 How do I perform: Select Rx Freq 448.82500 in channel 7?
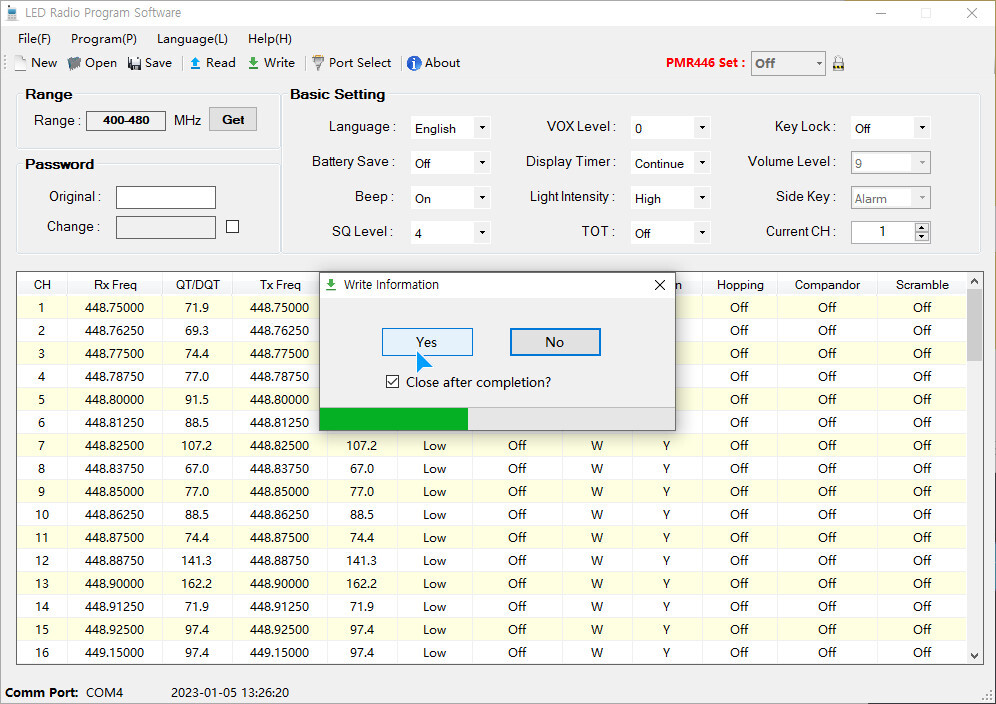115,445
